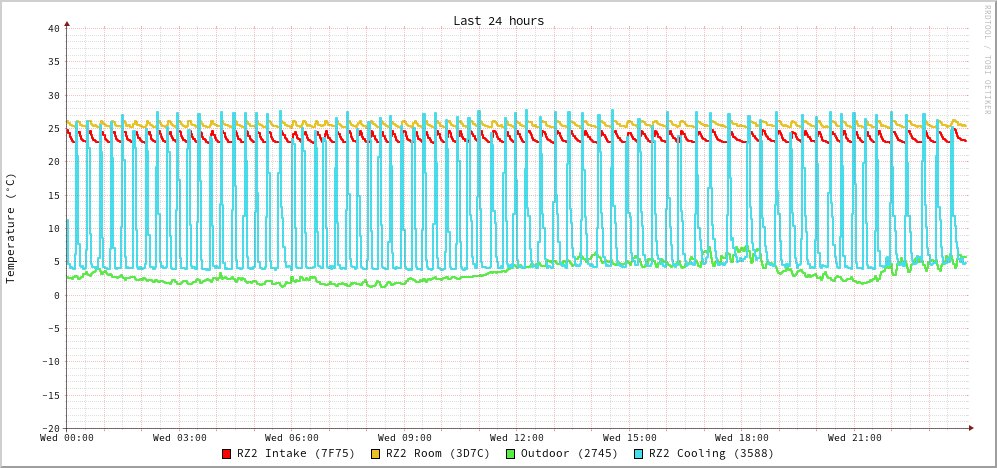Click the Wed 00:00 time axis label
The image size is (997, 468).
(x=67, y=438)
